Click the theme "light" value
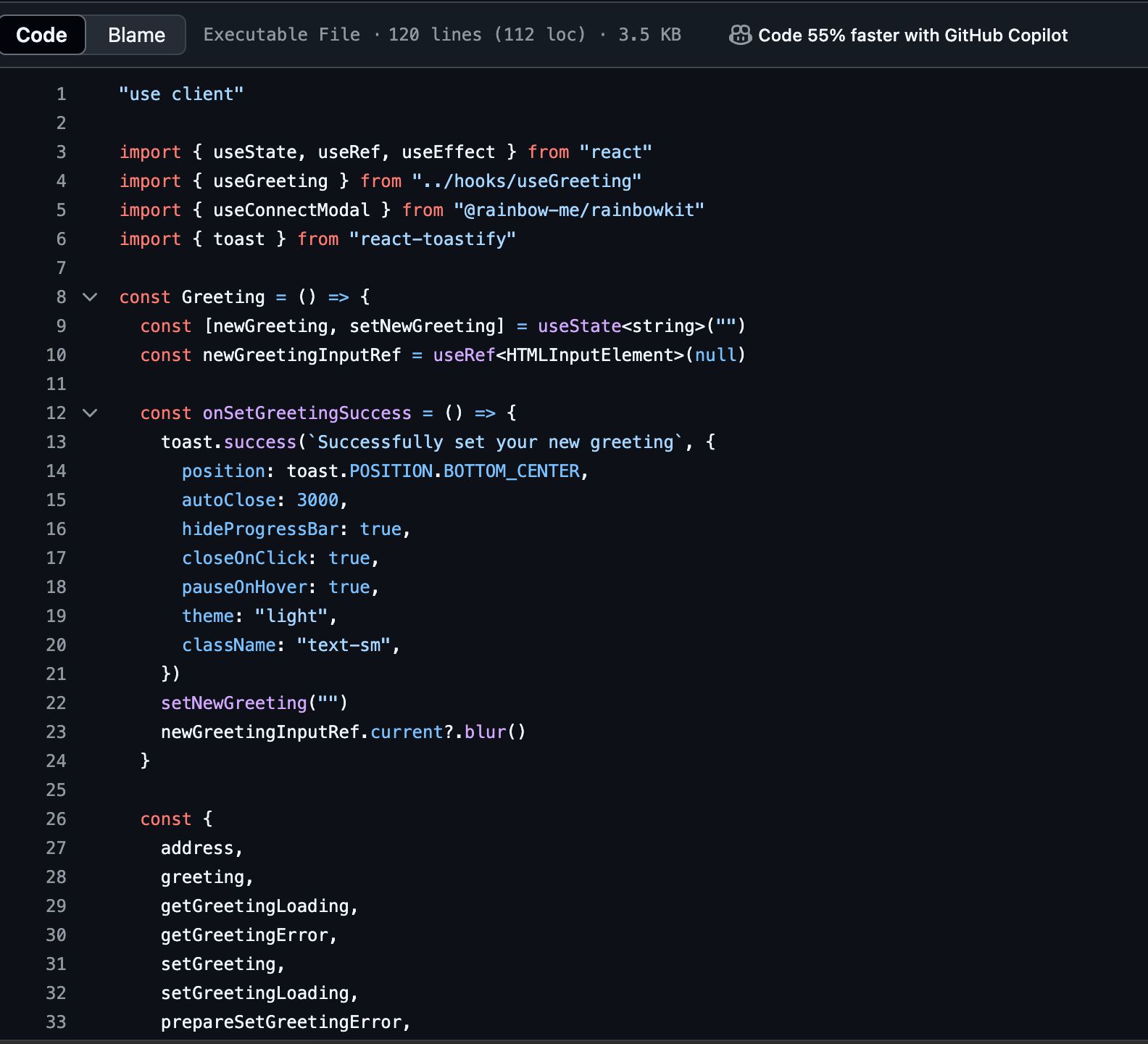This screenshot has width=1148, height=1044. [291, 616]
